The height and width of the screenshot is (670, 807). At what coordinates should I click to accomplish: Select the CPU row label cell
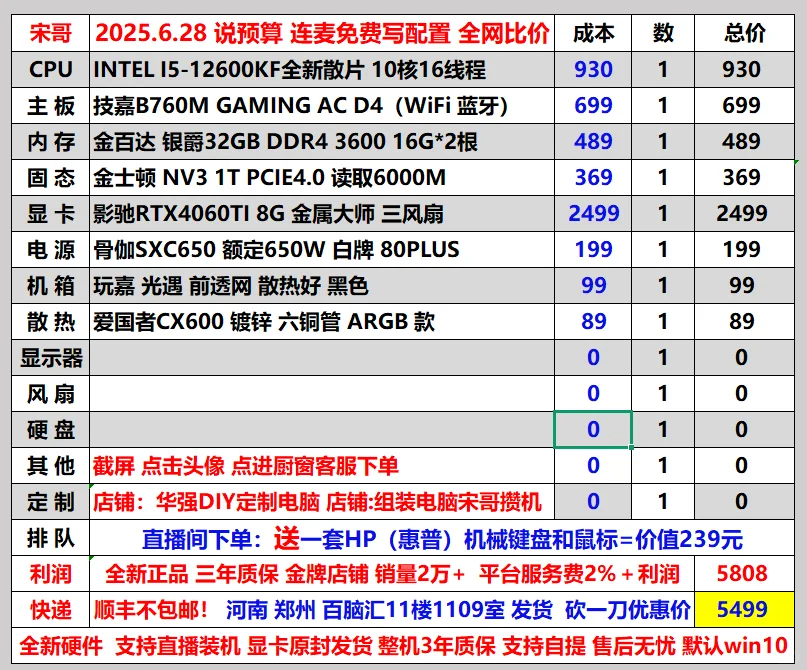pyautogui.click(x=50, y=69)
